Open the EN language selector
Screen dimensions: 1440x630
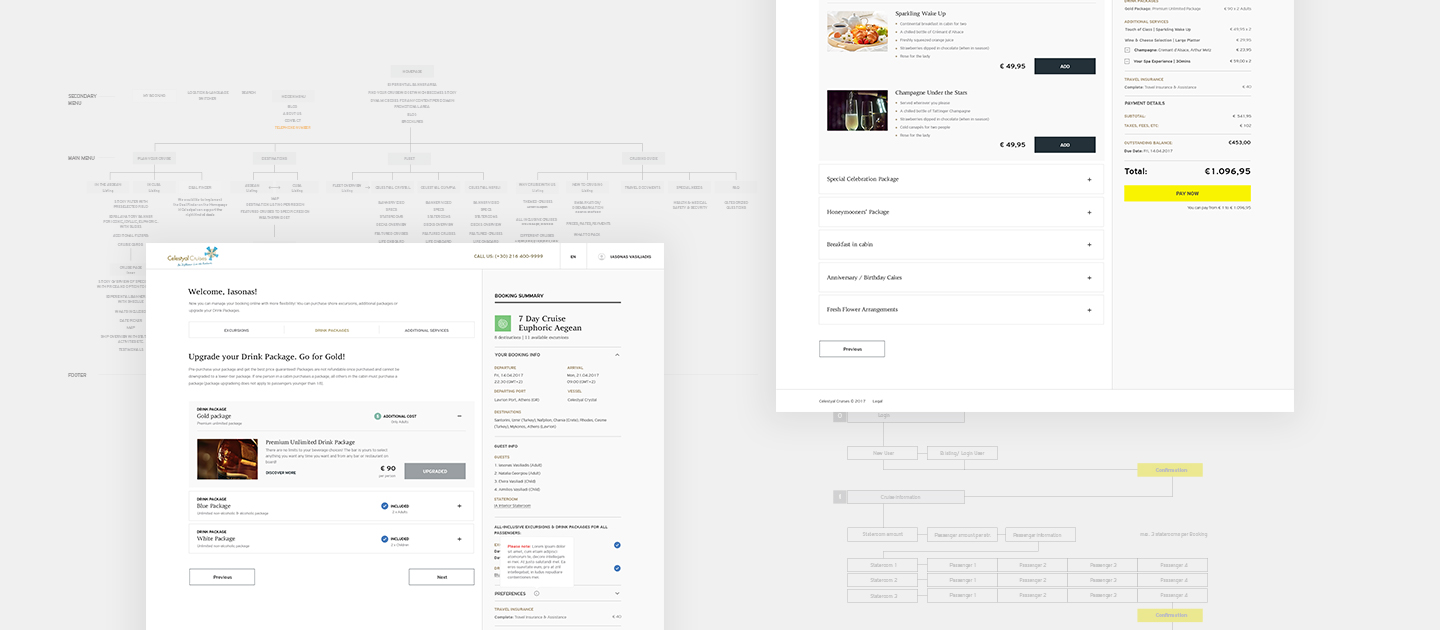[573, 257]
